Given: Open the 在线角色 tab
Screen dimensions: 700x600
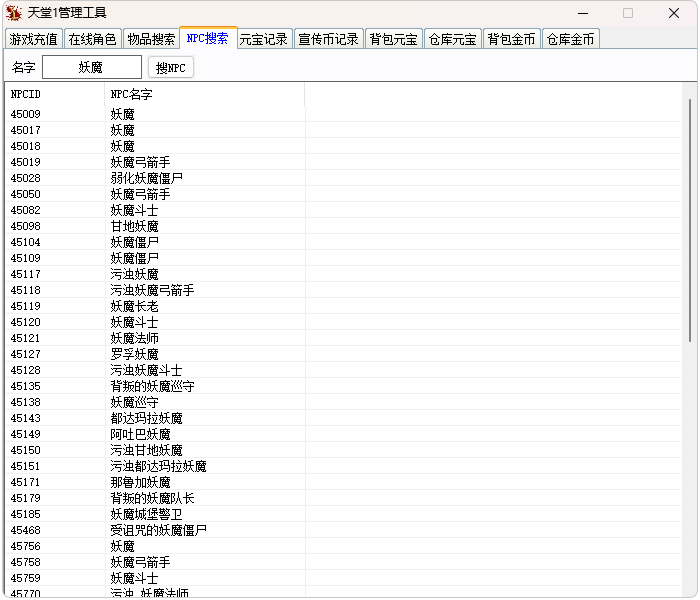Looking at the screenshot, I should [92, 39].
